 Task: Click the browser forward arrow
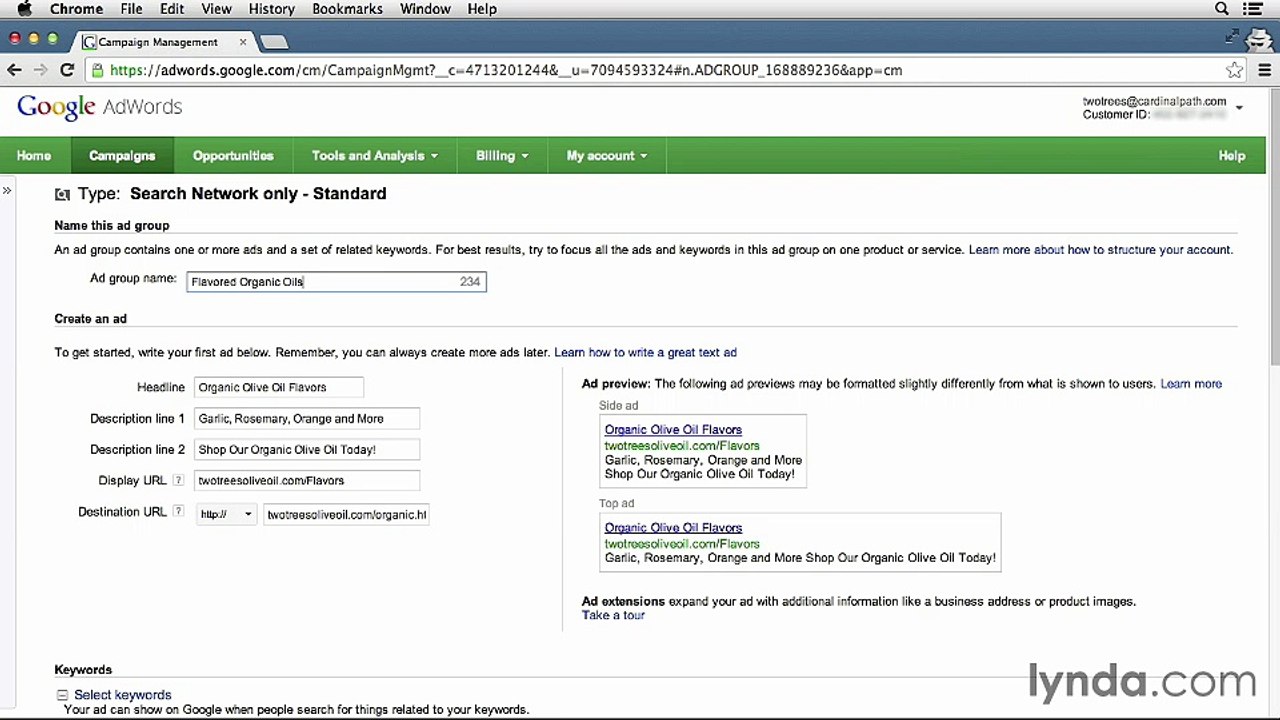pyautogui.click(x=40, y=70)
